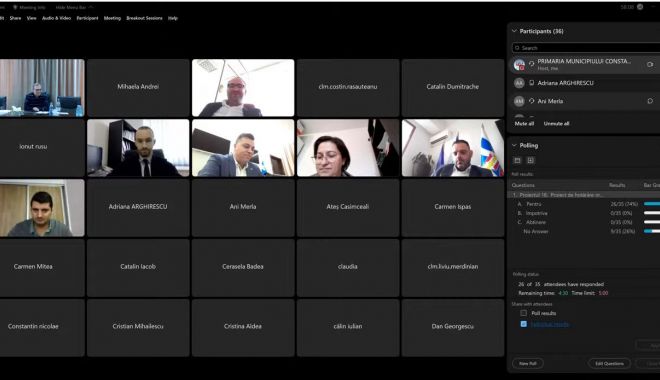This screenshot has width=660, height=380.
Task: Click the status icon on Ani Merla's row
Action: click(650, 101)
